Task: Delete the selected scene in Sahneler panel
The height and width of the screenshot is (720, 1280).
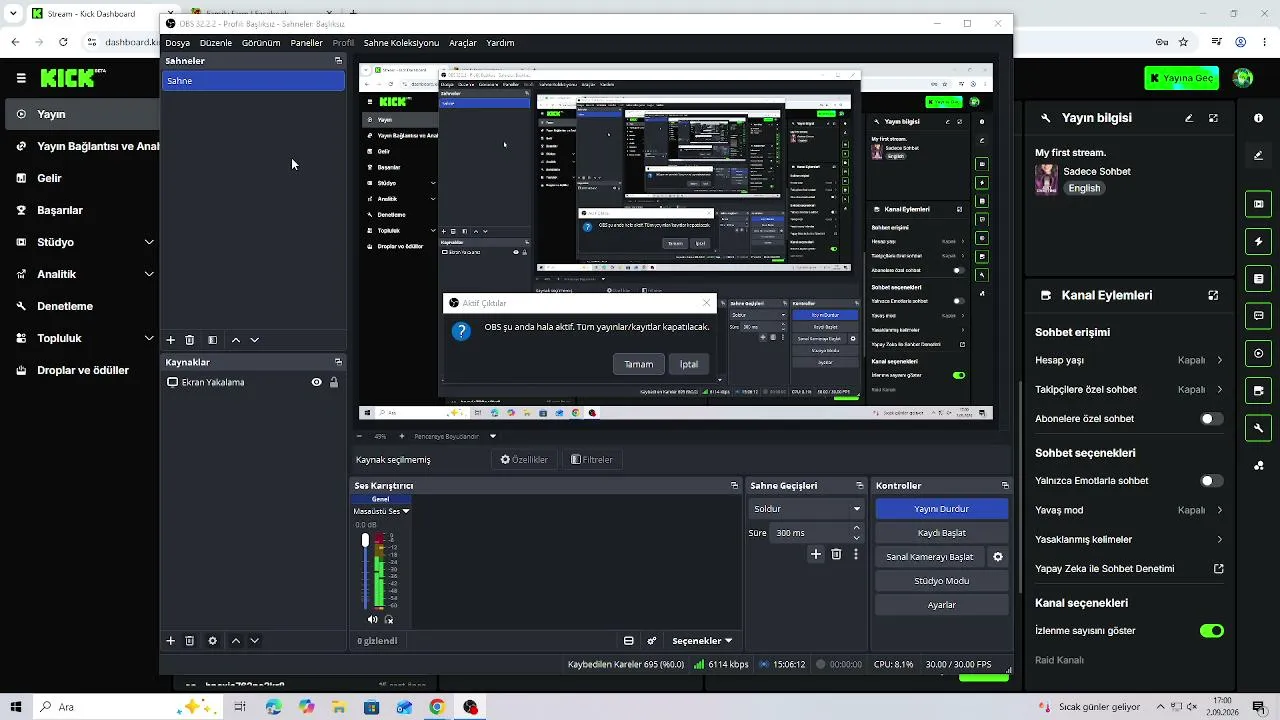Action: pos(189,340)
